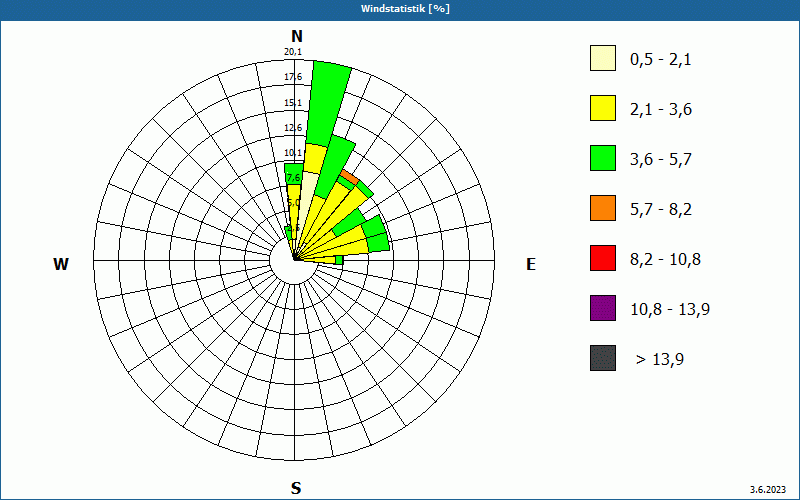Click the legend label 2,1 - 3,6
This screenshot has width=800, height=500.
coord(661,110)
